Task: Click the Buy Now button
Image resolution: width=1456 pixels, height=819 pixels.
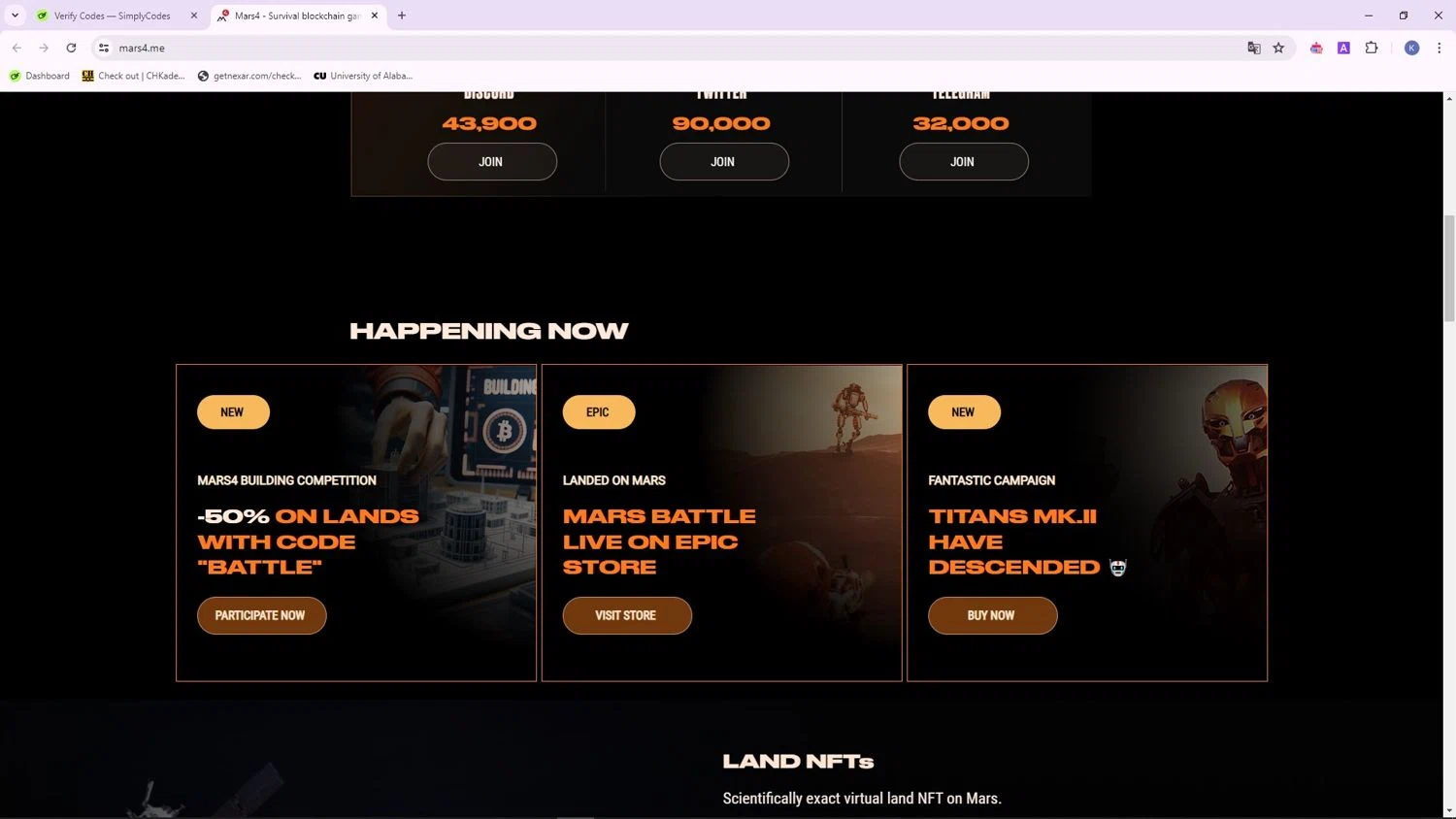Action: [993, 615]
